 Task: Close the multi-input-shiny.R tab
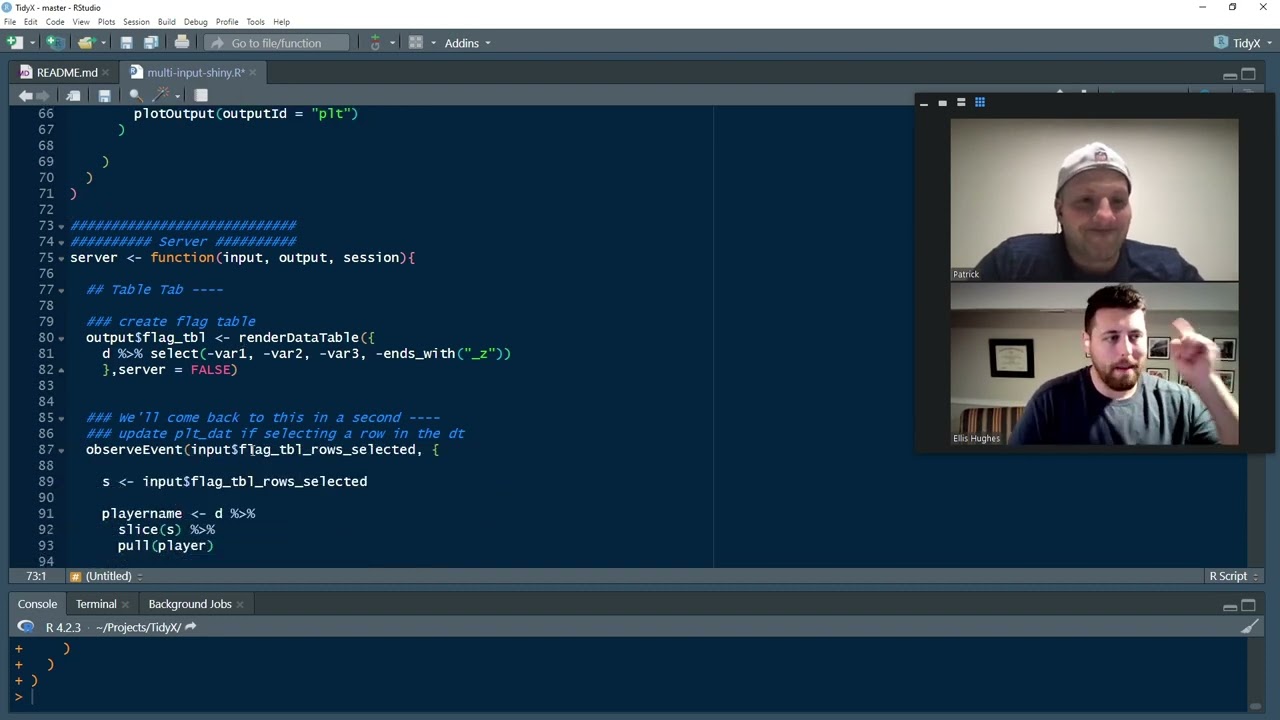pyautogui.click(x=253, y=73)
